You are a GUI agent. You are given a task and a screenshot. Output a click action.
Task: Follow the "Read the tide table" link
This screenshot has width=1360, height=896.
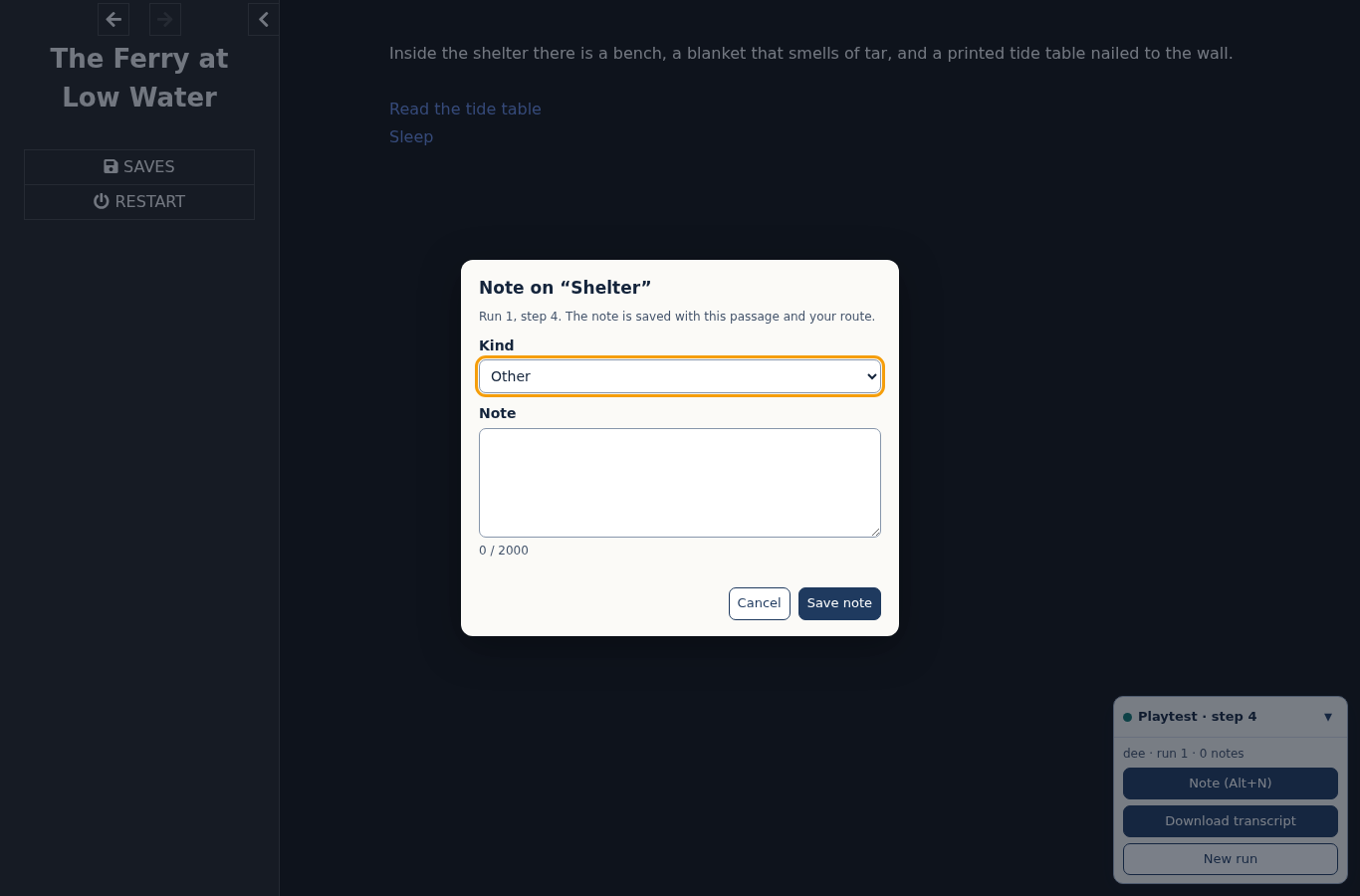(x=465, y=110)
